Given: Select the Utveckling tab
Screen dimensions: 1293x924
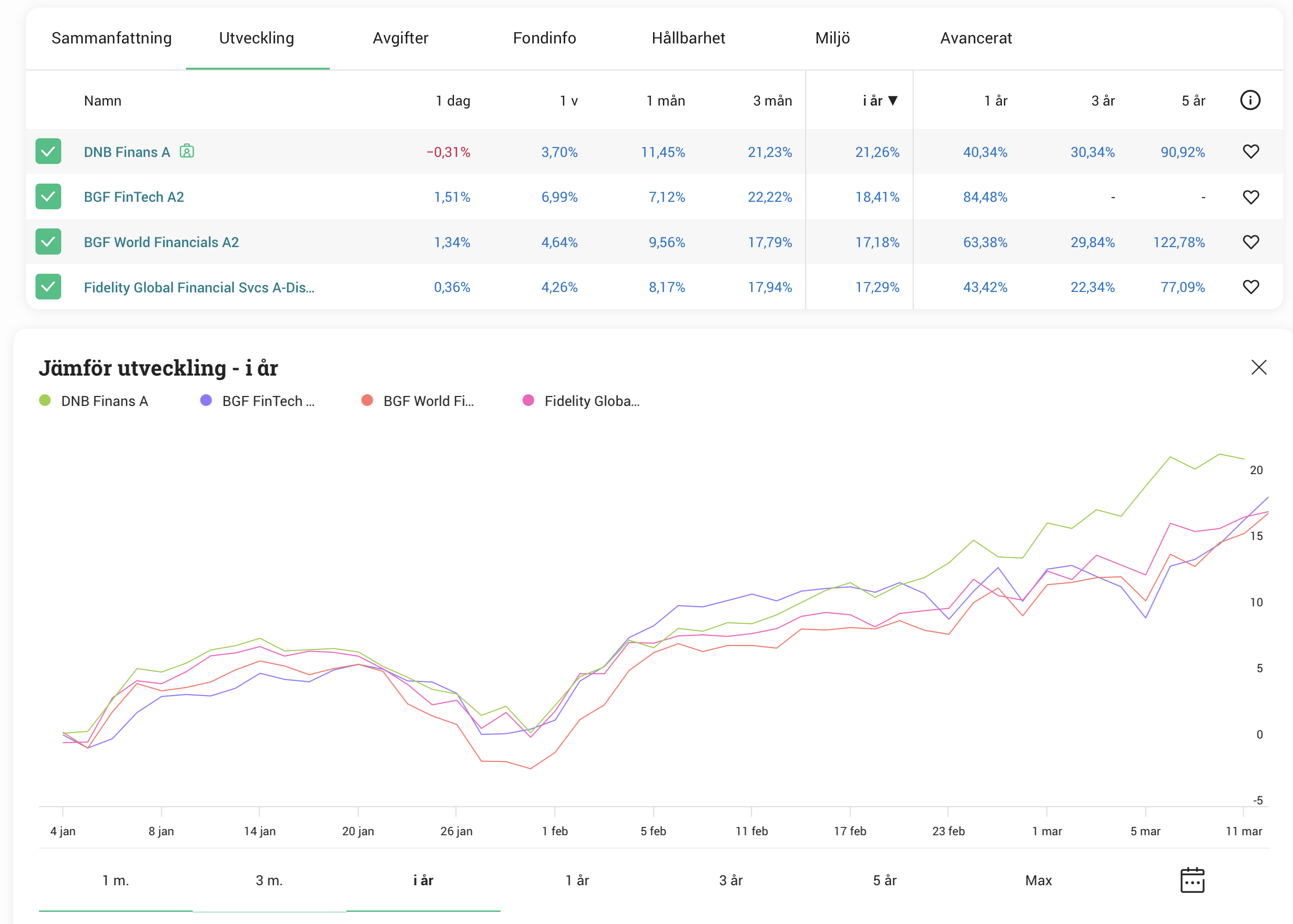Looking at the screenshot, I should pos(256,38).
